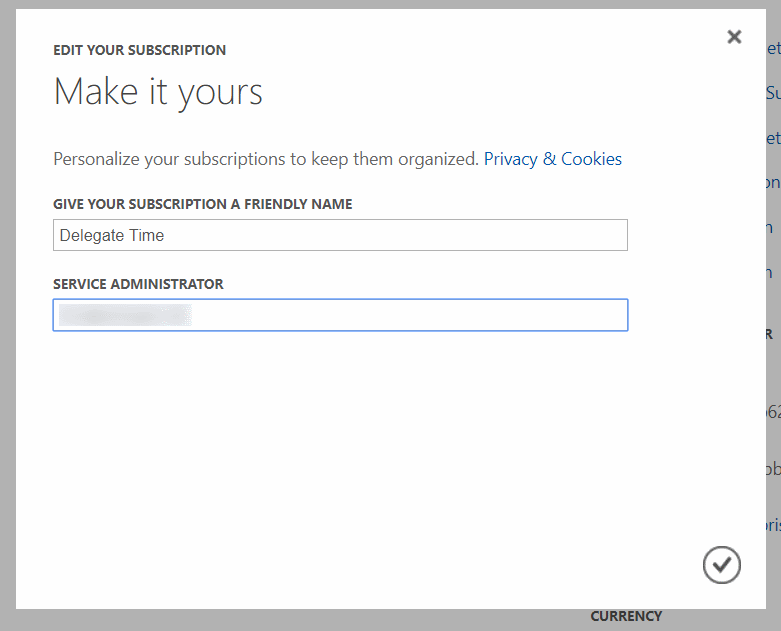Focus the Service Administrator email field
Viewport: 781px width, 631px height.
pos(400,315)
